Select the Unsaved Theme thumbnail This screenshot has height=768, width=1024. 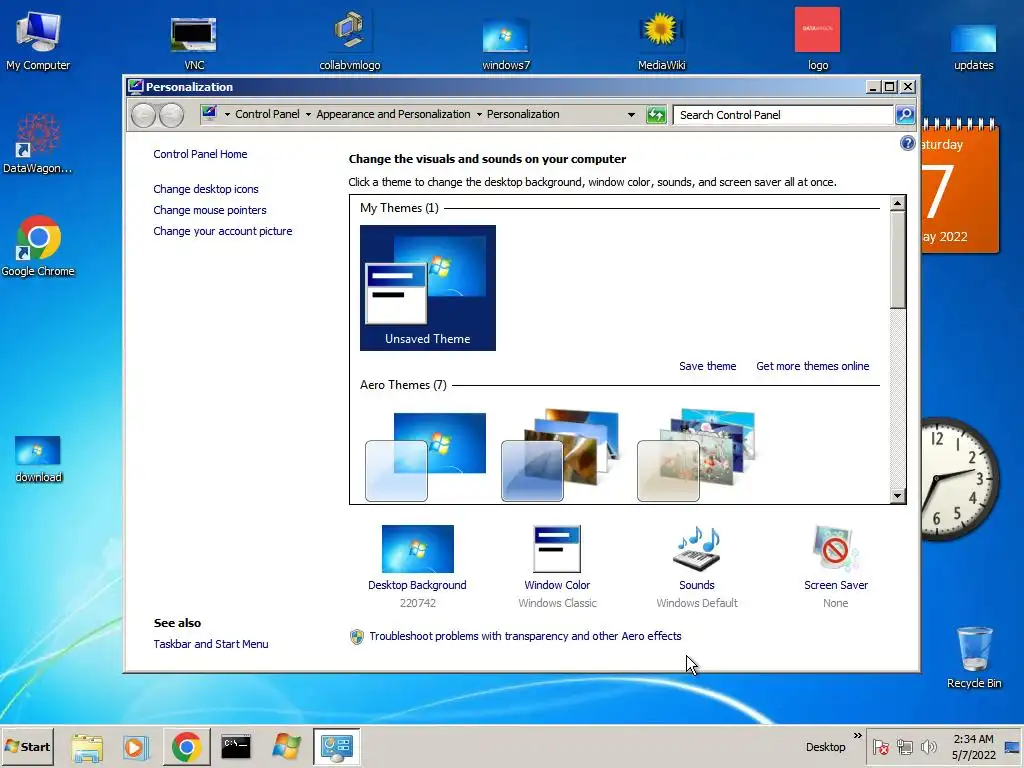(428, 288)
